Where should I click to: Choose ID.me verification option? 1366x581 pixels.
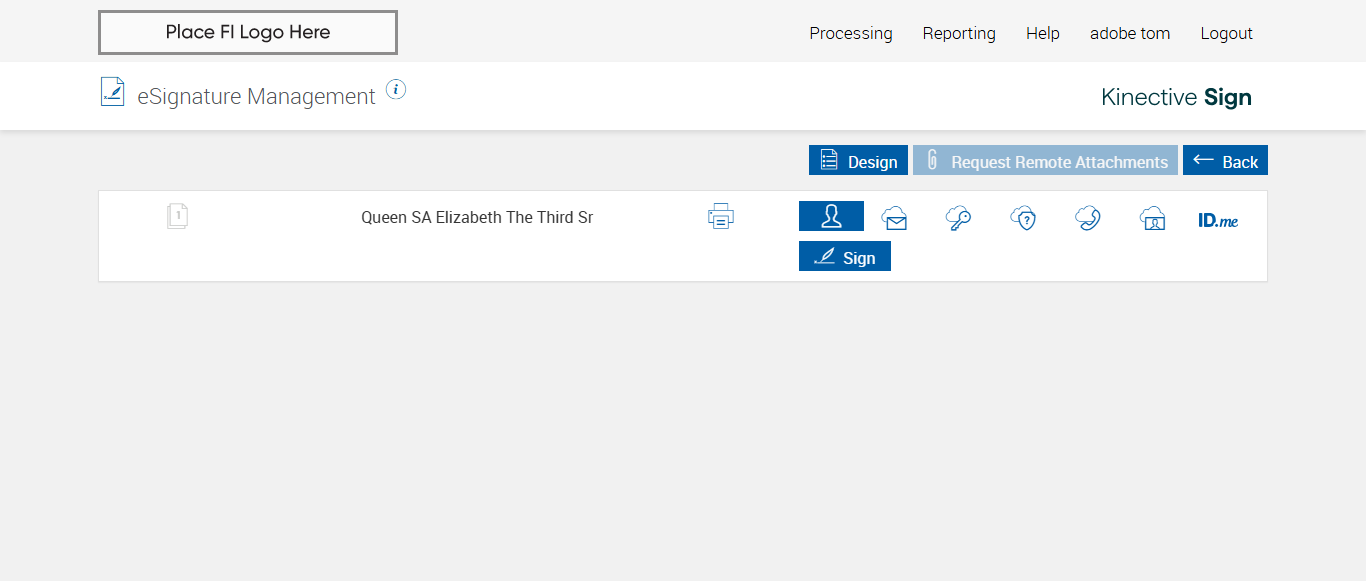click(1218, 220)
